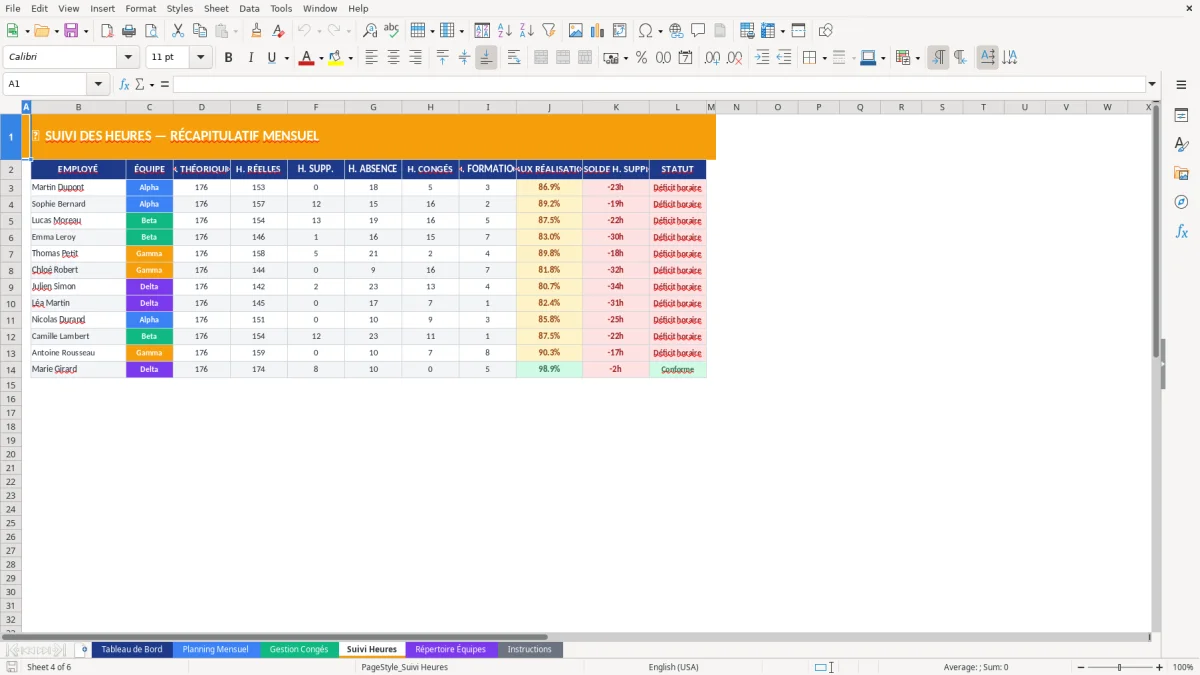Select the AutoFilter tool
Image resolution: width=1200 pixels, height=675 pixels.
[549, 30]
